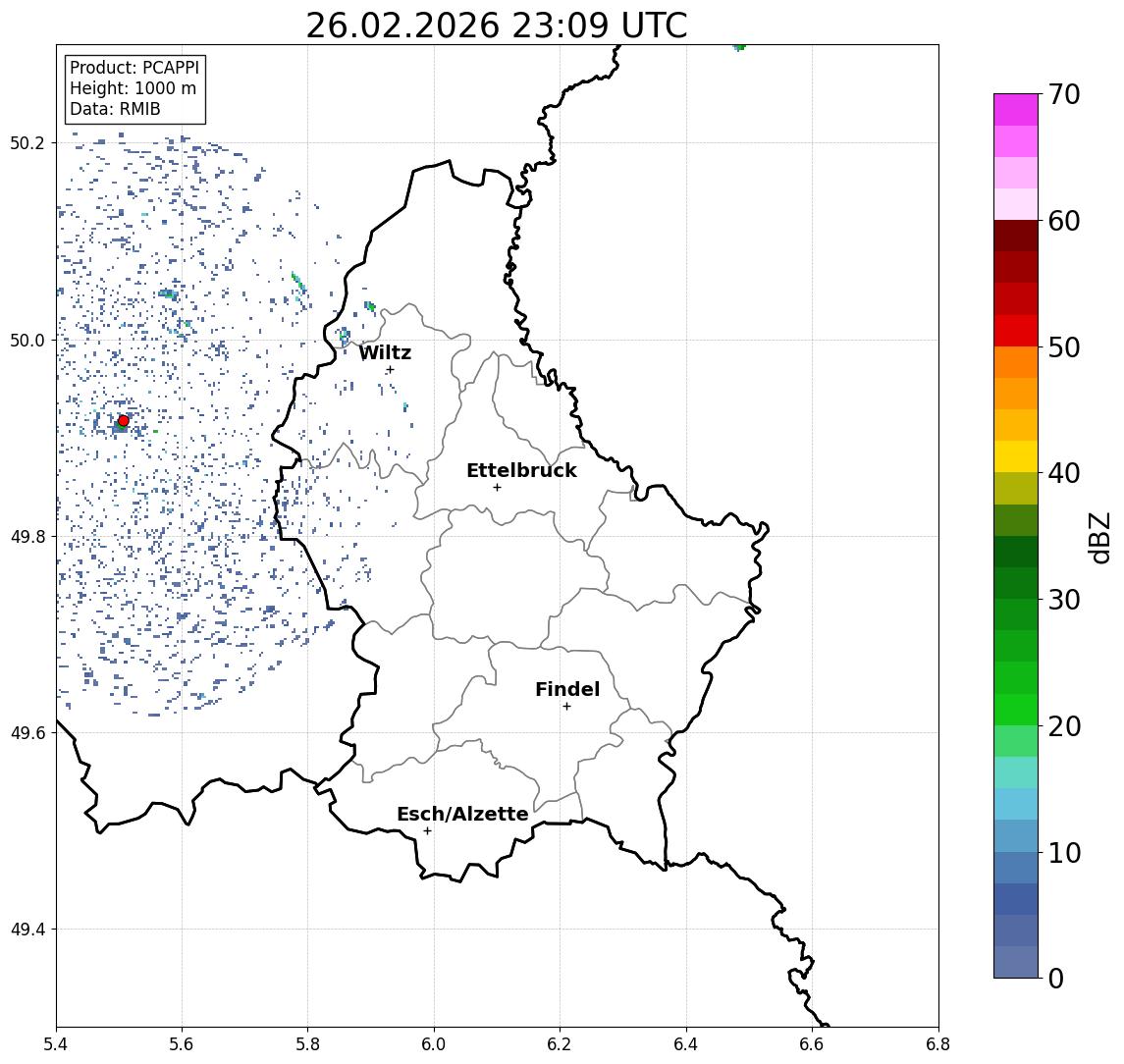Pick the bright green 20 dBZ swatch
The height and width of the screenshot is (1064, 1124).
point(1016,710)
